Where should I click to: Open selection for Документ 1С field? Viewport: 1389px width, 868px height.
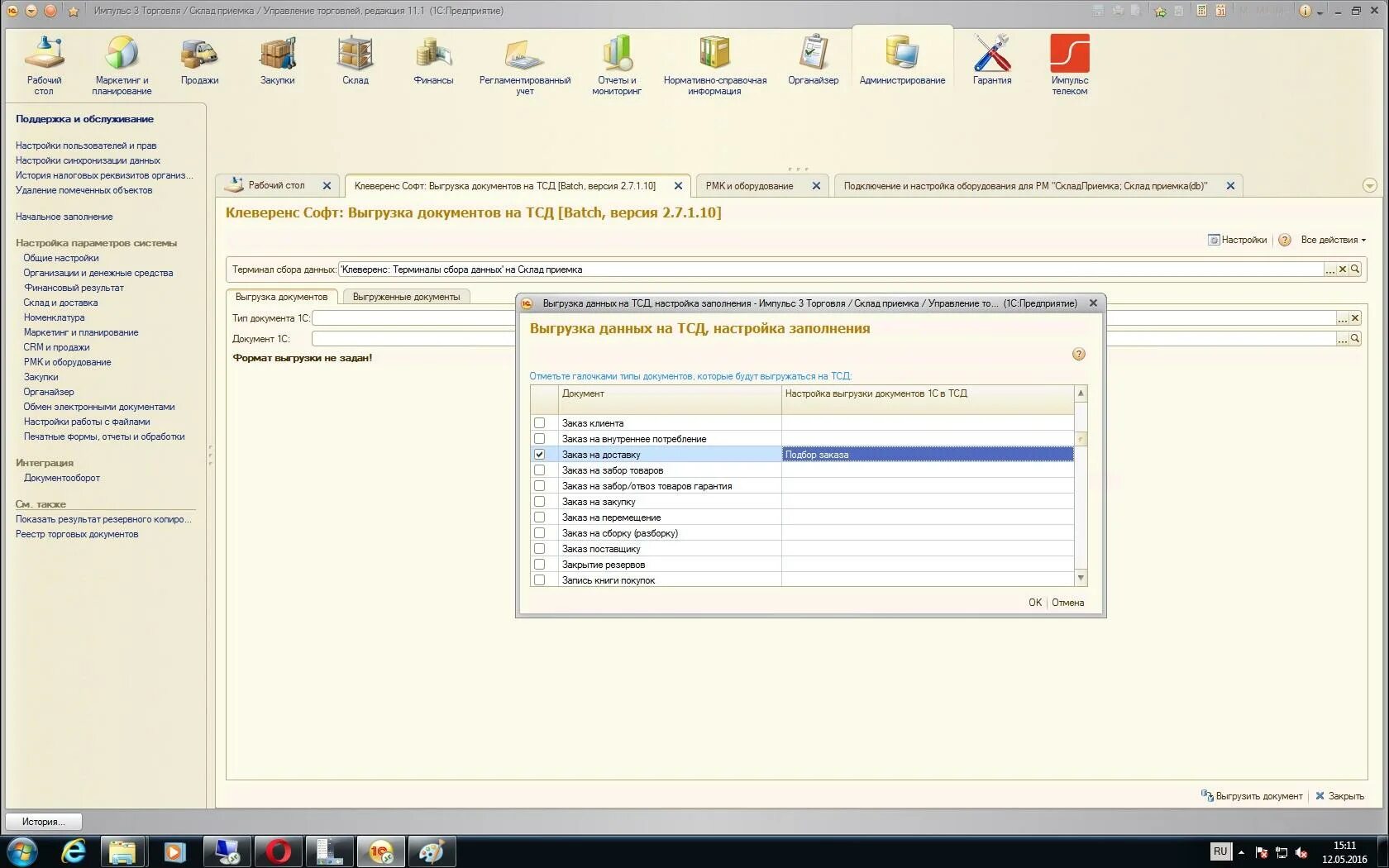click(1343, 339)
